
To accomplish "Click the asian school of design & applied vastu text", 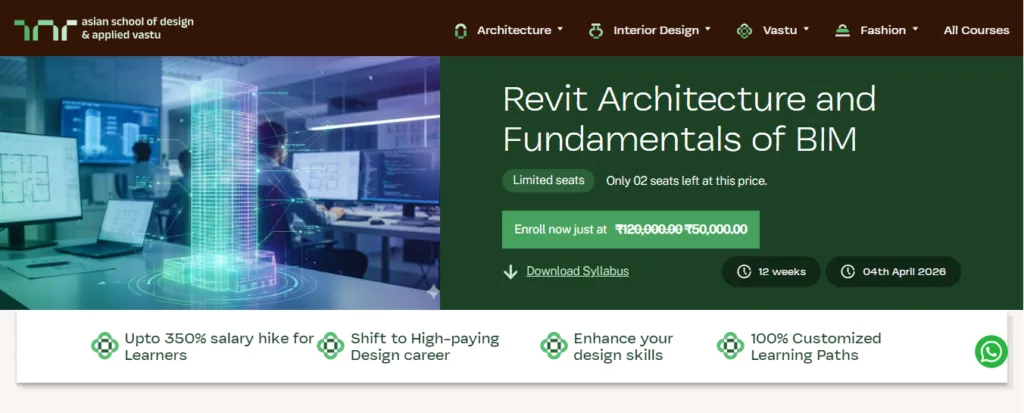I will point(137,28).
